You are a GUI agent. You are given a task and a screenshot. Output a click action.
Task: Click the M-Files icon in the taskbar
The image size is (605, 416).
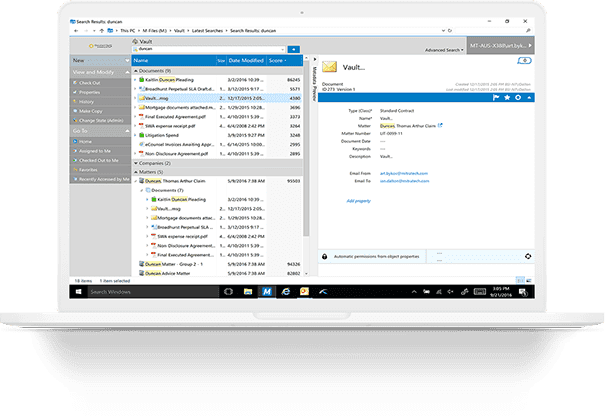coord(267,292)
